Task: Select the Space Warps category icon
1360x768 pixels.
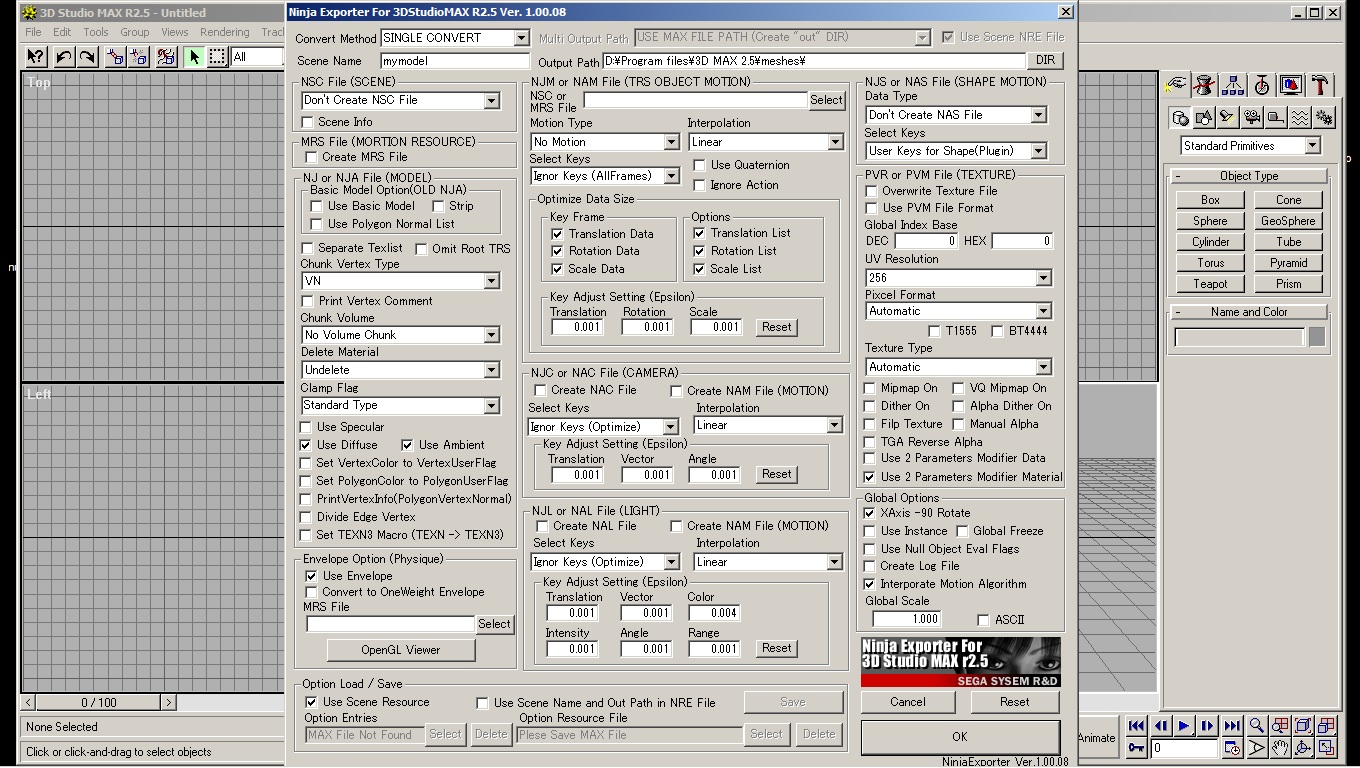Action: (x=1300, y=118)
